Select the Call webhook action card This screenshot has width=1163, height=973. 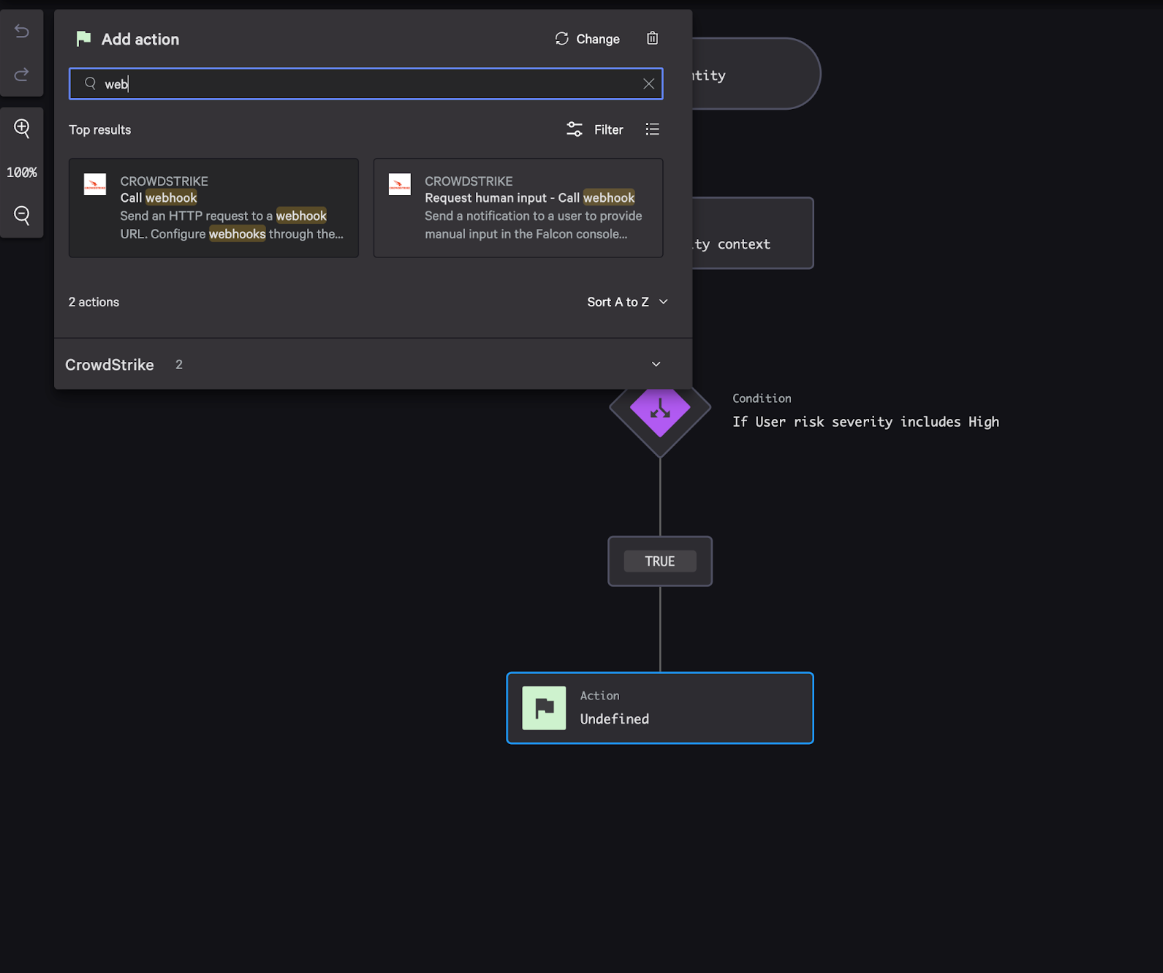point(213,208)
